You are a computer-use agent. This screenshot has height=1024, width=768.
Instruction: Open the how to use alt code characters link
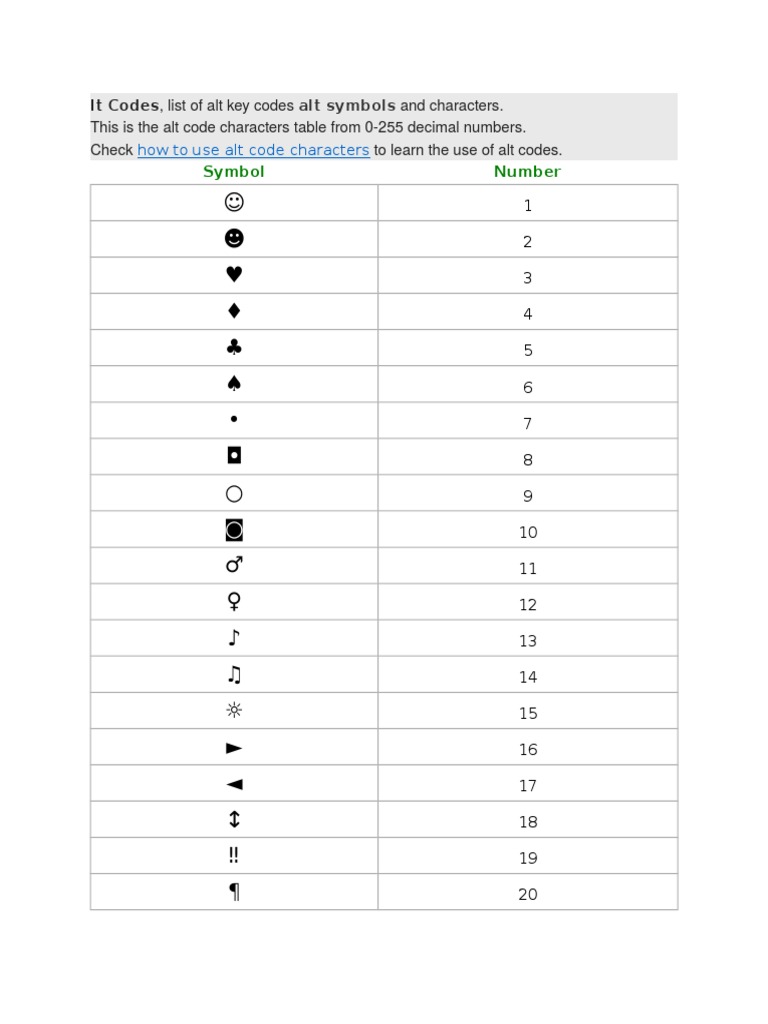pyautogui.click(x=253, y=150)
